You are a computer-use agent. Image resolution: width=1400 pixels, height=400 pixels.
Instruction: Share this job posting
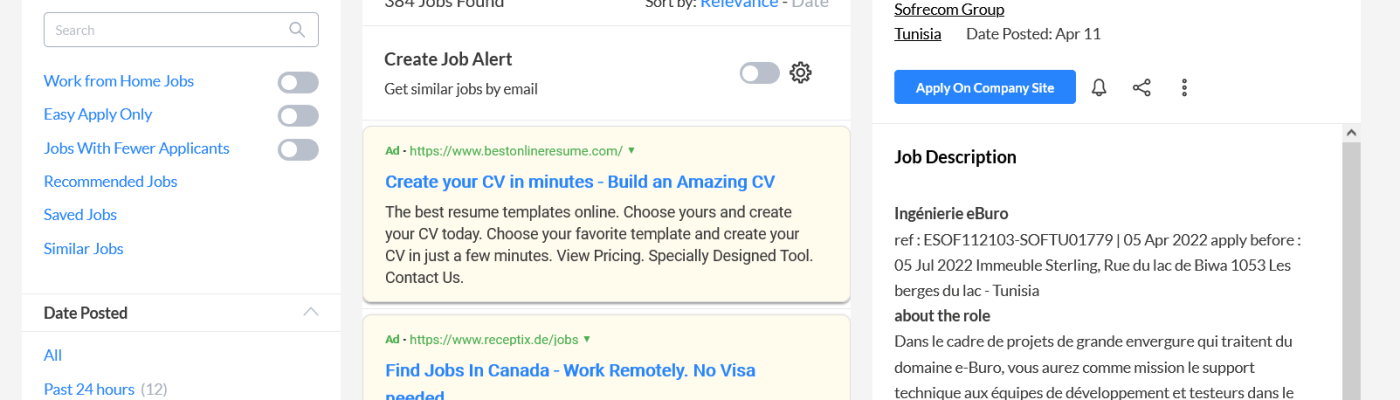tap(1141, 88)
